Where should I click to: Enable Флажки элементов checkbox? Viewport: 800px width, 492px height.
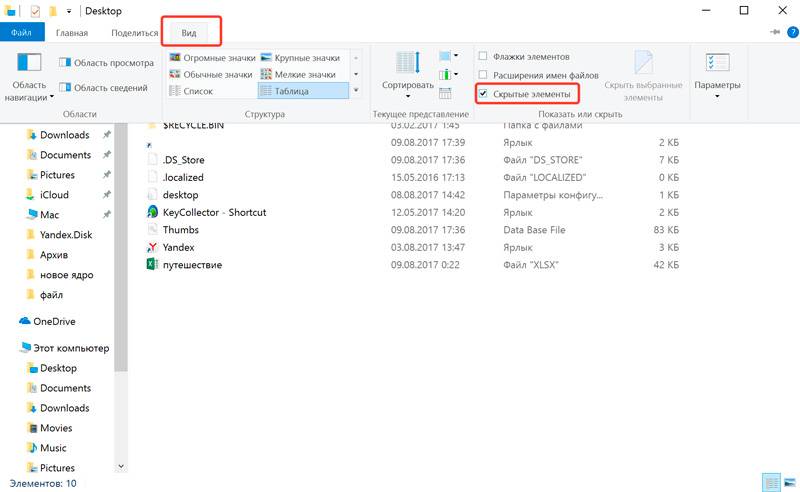tap(484, 57)
